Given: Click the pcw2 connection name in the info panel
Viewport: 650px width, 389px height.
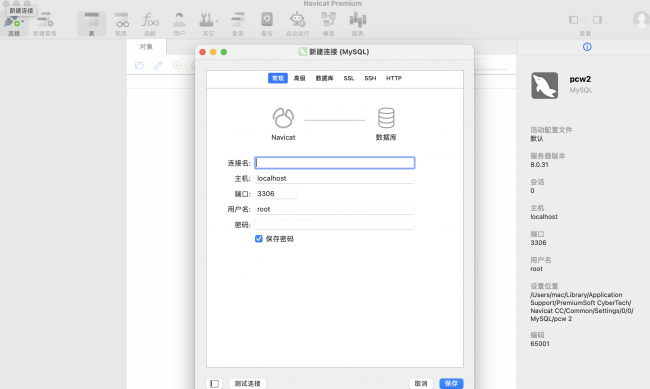Looking at the screenshot, I should (x=580, y=79).
